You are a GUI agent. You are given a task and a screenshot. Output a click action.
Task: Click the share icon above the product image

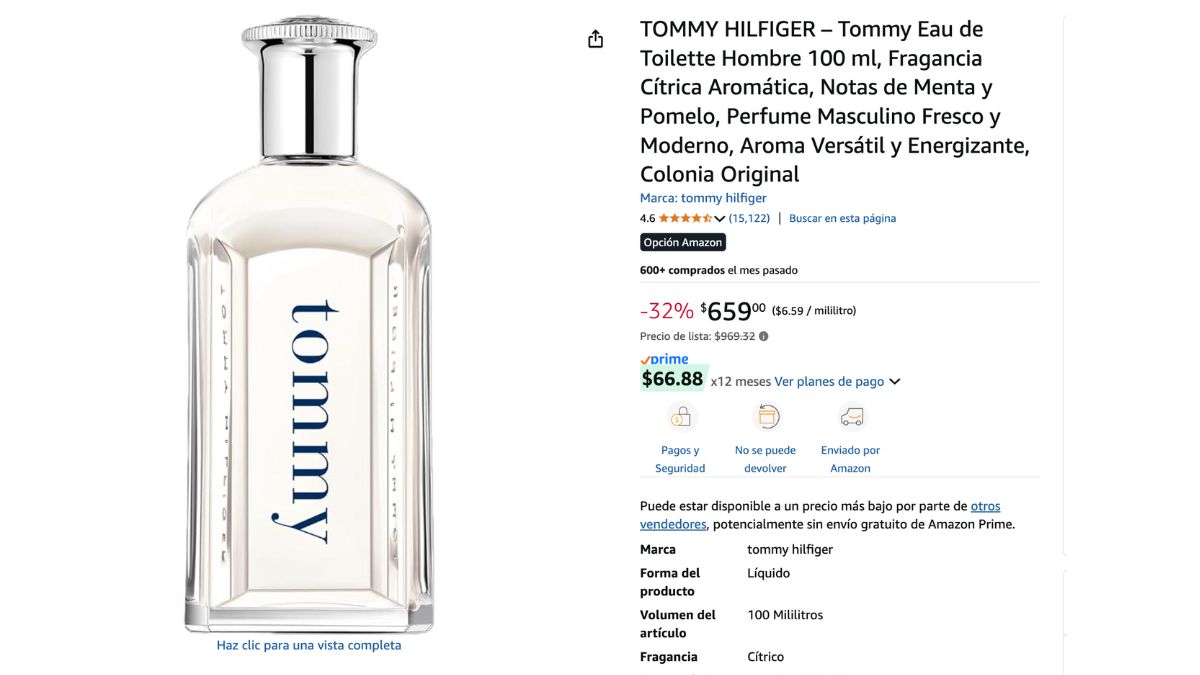[596, 39]
